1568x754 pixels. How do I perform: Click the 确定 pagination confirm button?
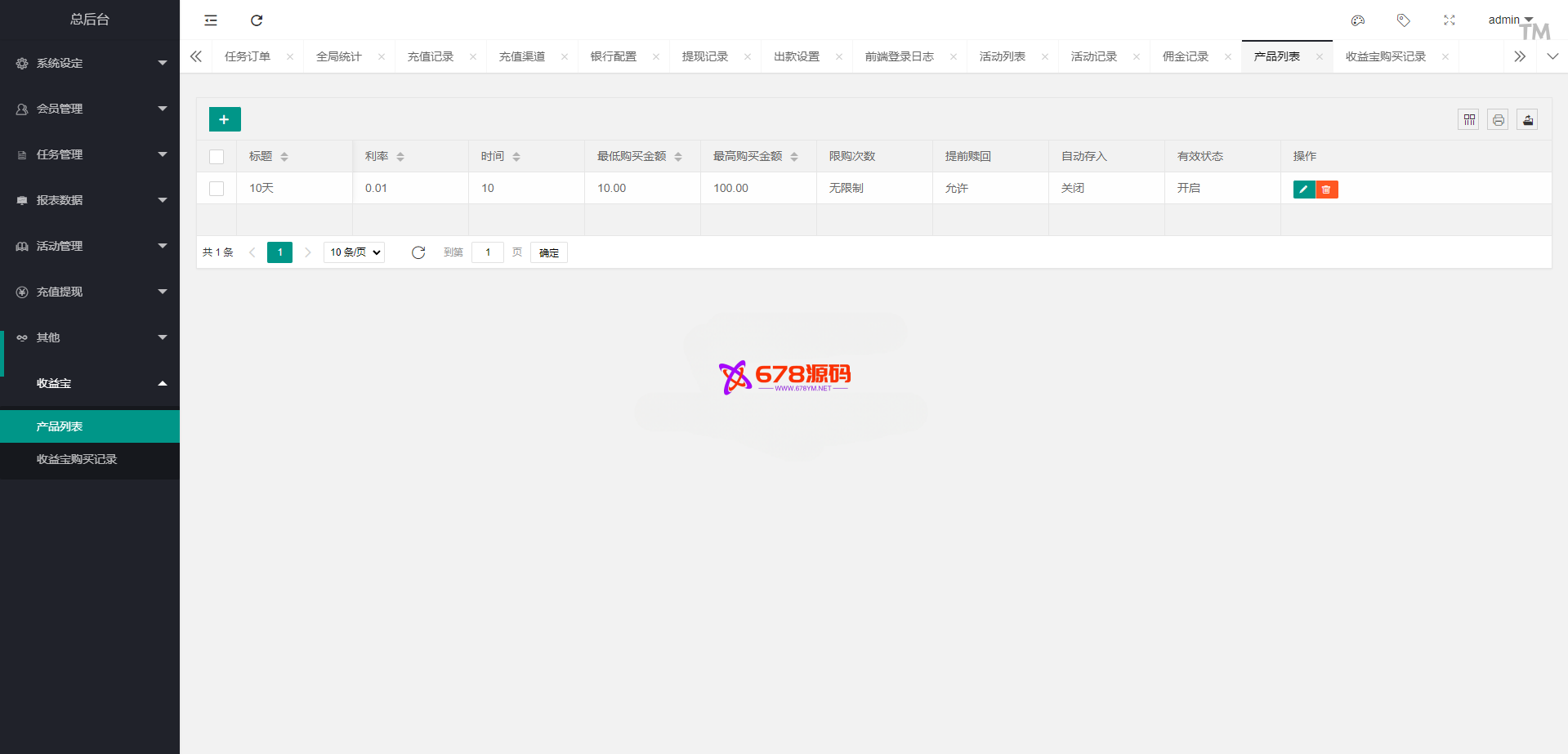pos(548,252)
